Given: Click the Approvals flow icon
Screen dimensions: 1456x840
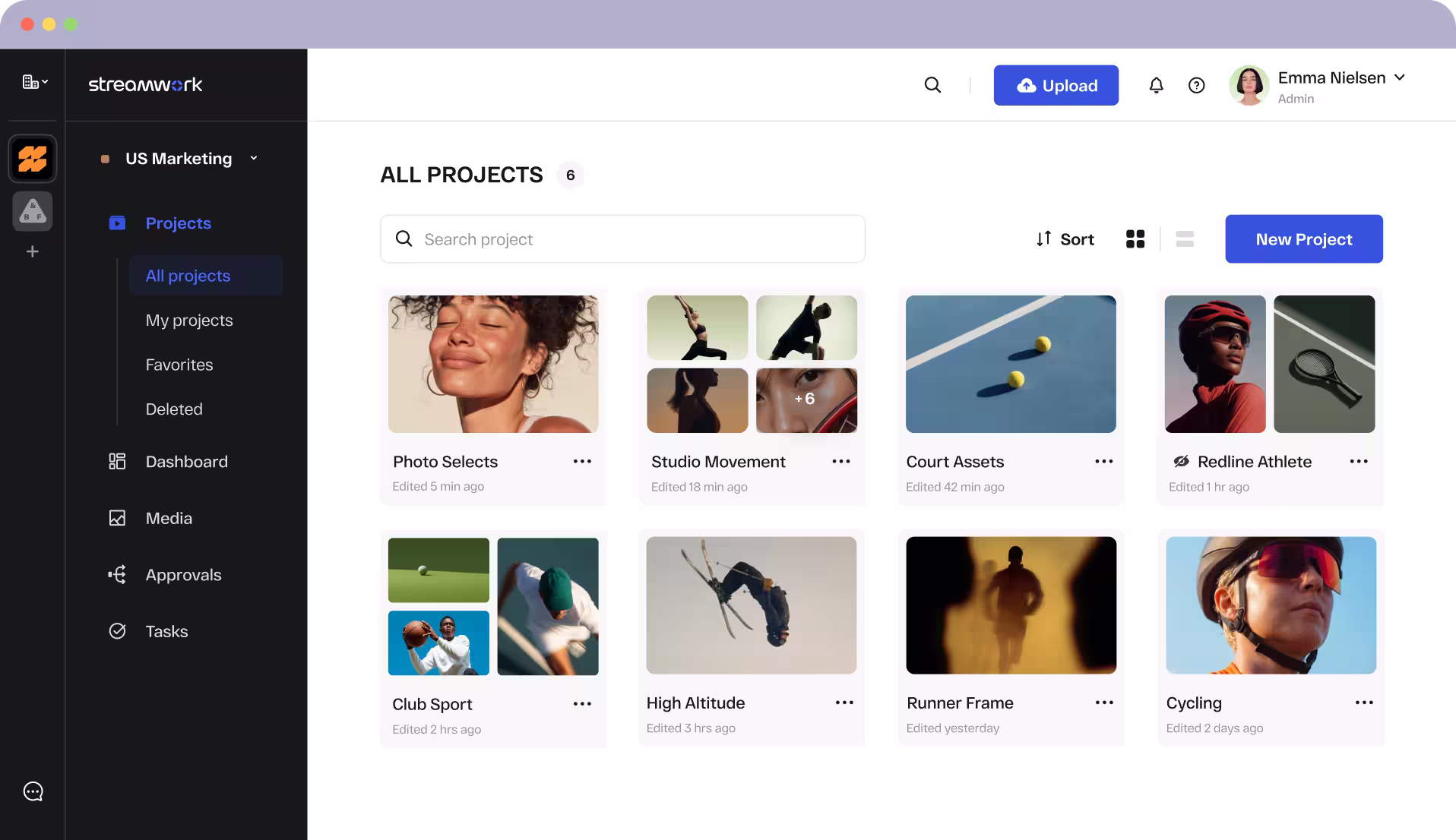Looking at the screenshot, I should pyautogui.click(x=117, y=575).
